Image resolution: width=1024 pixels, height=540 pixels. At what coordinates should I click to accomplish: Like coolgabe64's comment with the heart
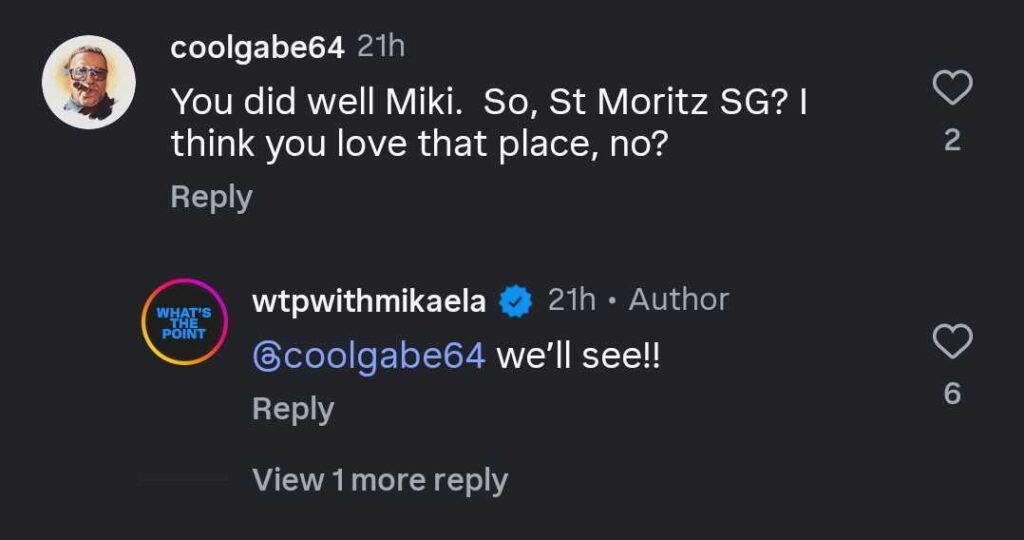pyautogui.click(x=952, y=89)
